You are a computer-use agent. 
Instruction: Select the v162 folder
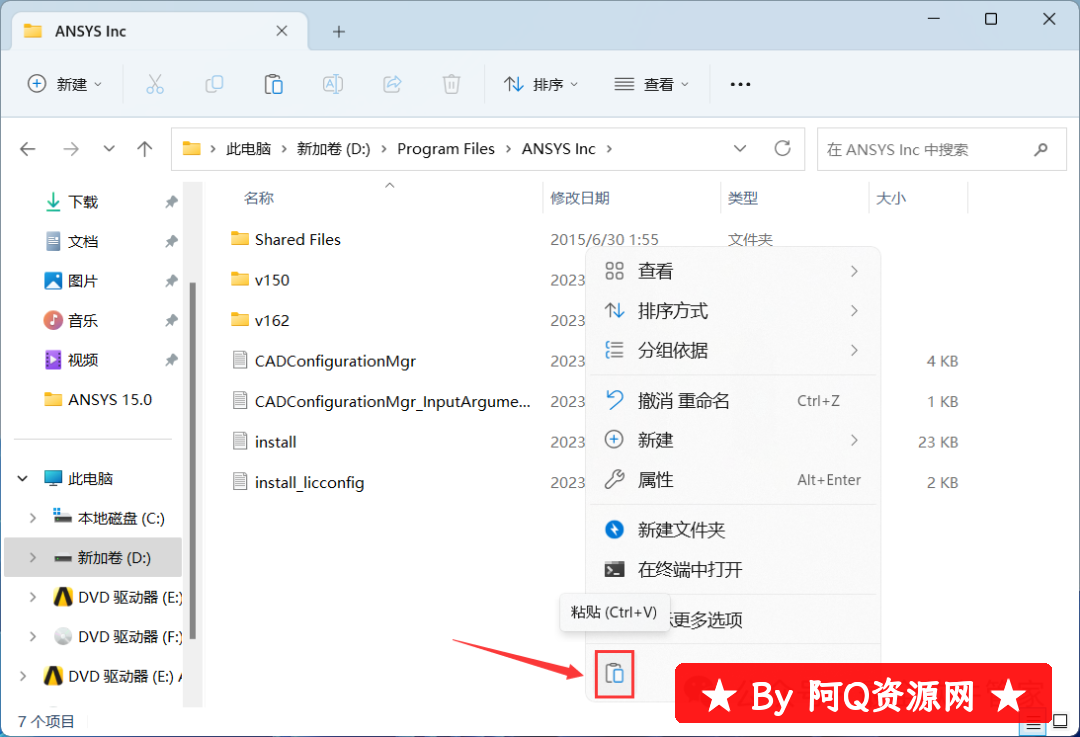271,320
